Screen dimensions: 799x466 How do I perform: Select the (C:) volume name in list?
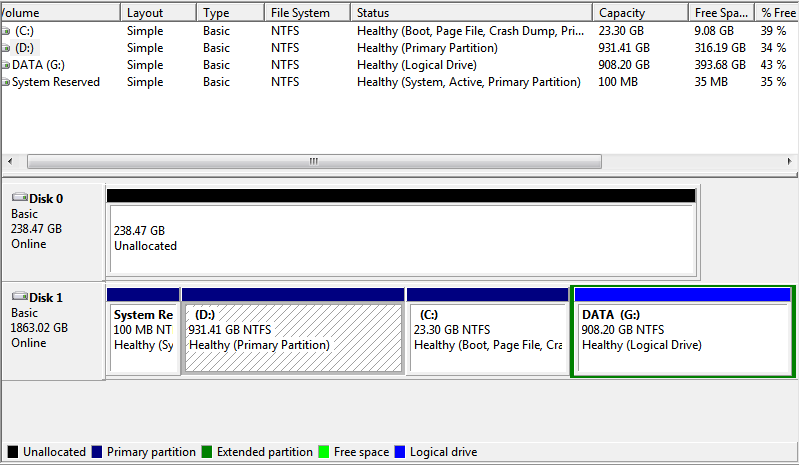tap(24, 31)
